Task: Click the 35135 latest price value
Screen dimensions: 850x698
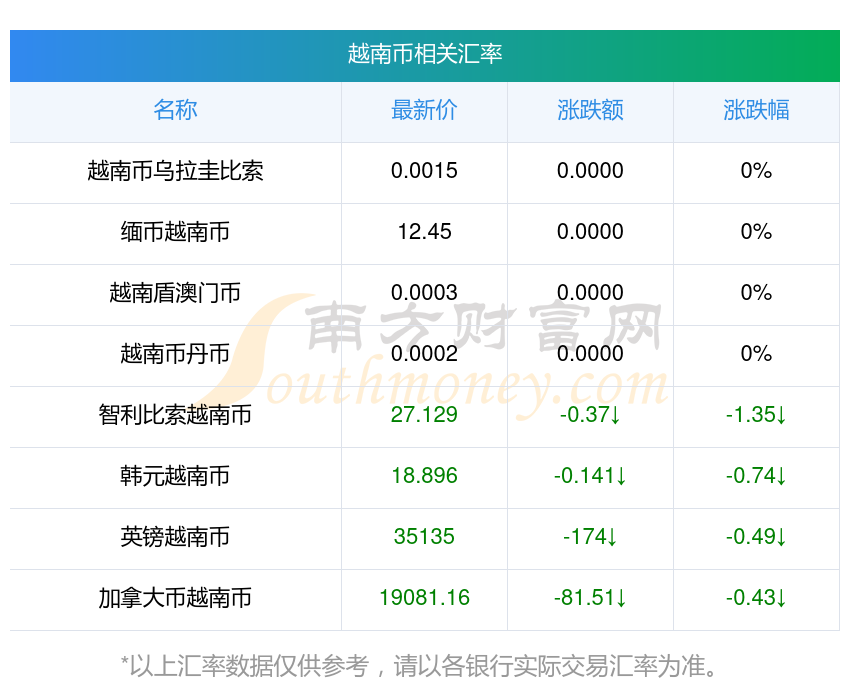Action: click(424, 537)
